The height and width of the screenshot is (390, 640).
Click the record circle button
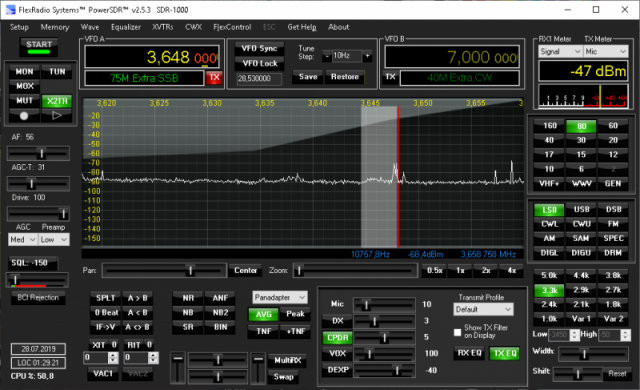pos(24,116)
